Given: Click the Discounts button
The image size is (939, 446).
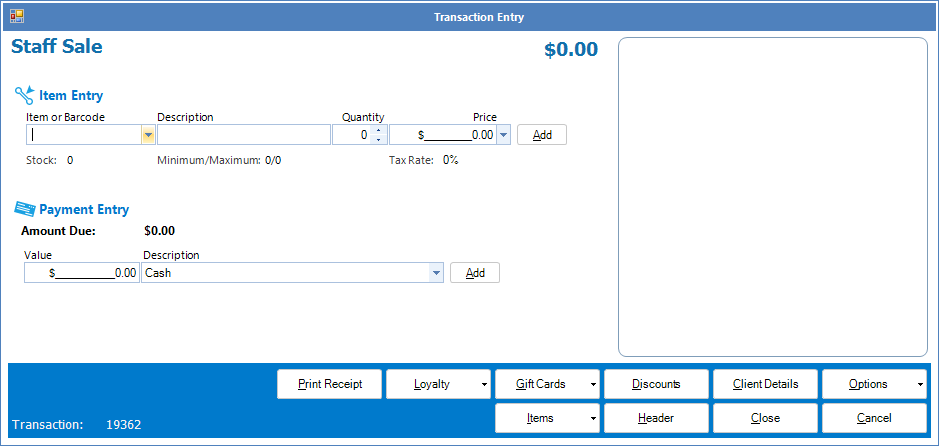Looking at the screenshot, I should [x=656, y=384].
